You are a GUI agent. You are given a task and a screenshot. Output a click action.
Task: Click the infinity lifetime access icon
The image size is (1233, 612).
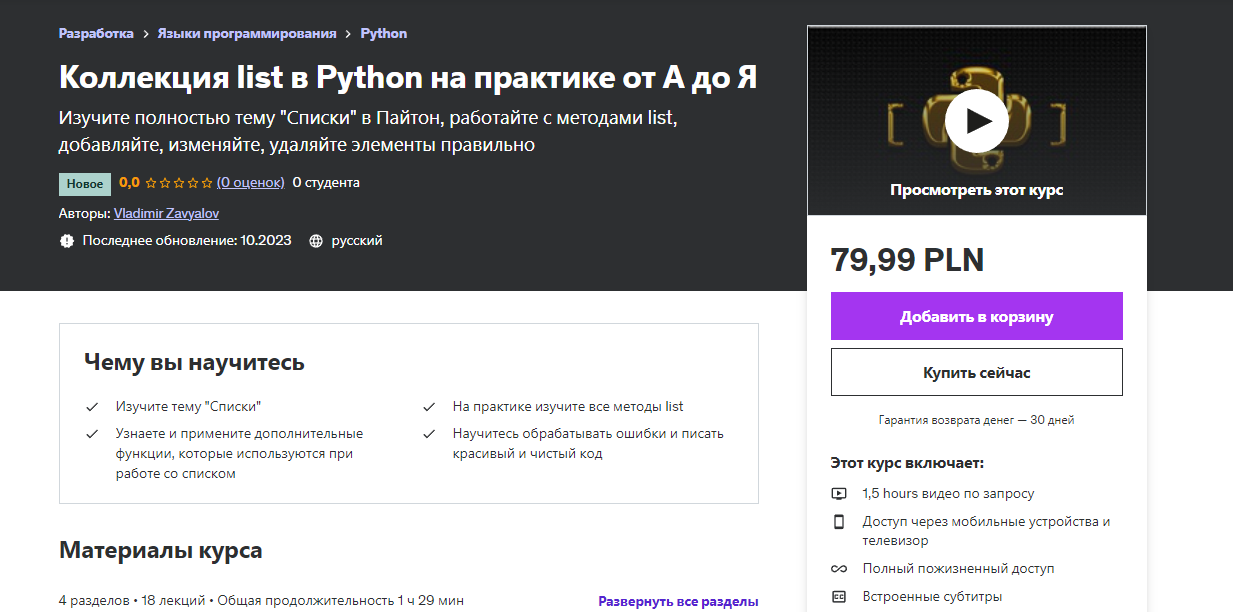[x=839, y=568]
